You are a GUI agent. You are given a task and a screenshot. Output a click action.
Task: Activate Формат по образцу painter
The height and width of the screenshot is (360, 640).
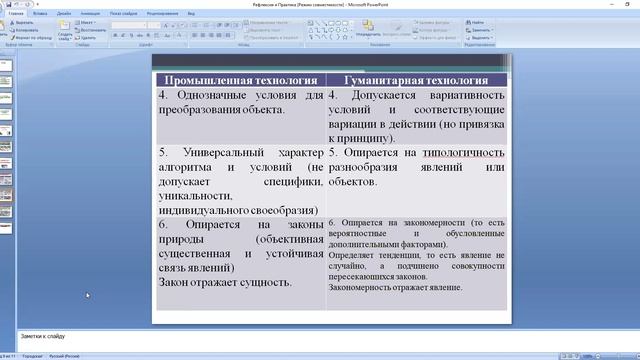tap(31, 38)
